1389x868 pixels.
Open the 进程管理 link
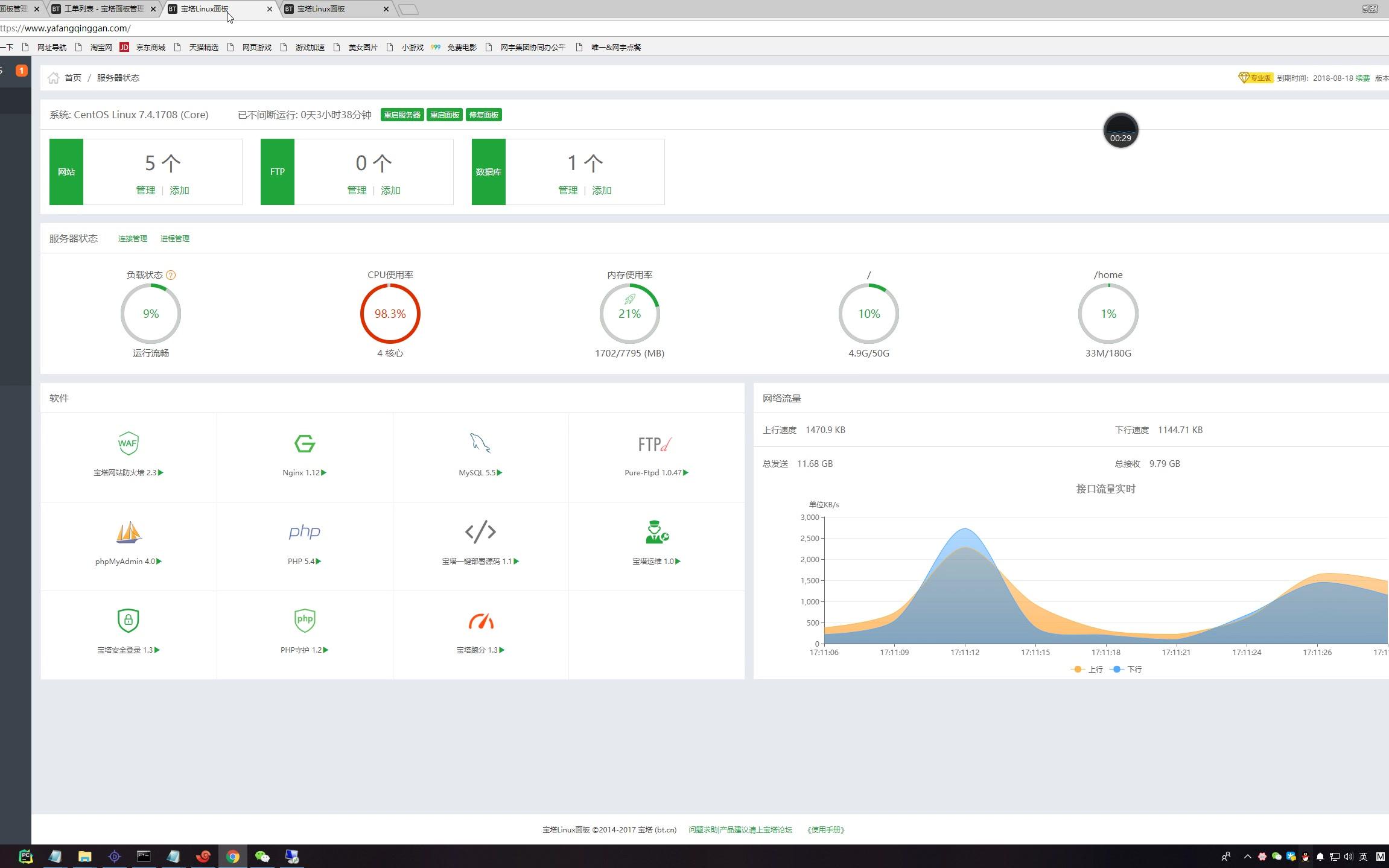pyautogui.click(x=175, y=239)
